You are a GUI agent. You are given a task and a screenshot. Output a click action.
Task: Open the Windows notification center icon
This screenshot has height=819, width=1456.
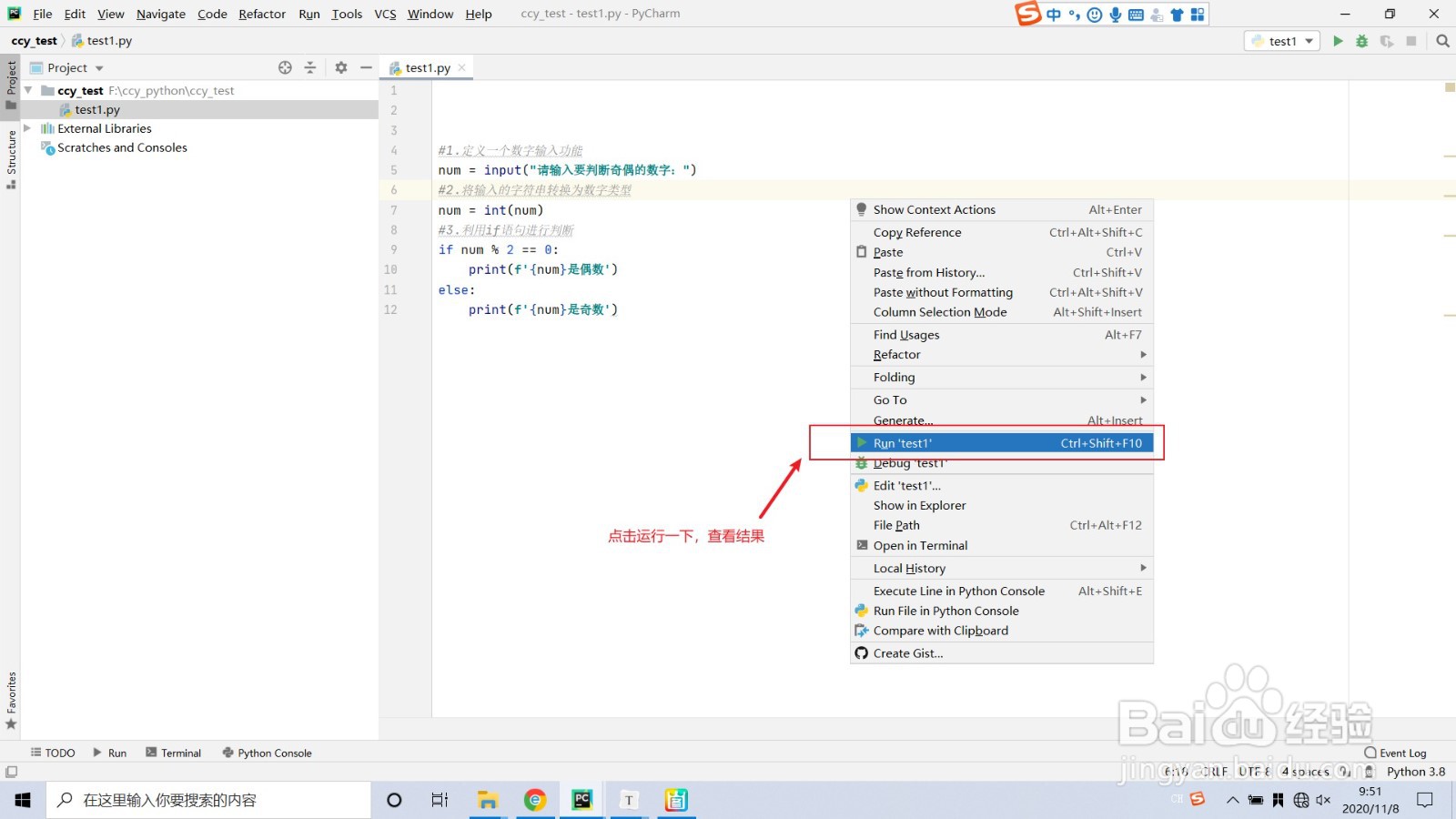(x=1425, y=800)
